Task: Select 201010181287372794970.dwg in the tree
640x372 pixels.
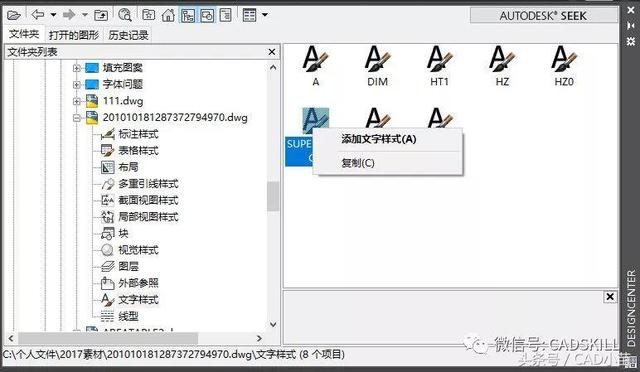Action: click(x=175, y=118)
